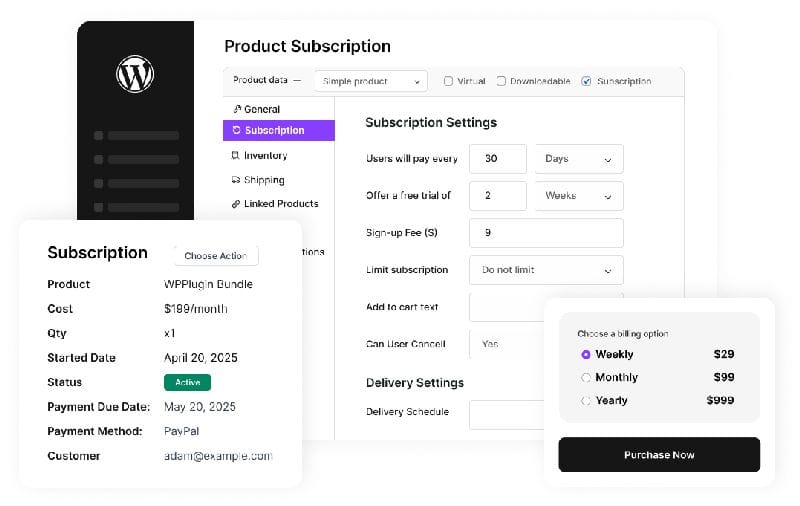Switch to Linked Products tab
800x506 pixels.
tap(279, 204)
